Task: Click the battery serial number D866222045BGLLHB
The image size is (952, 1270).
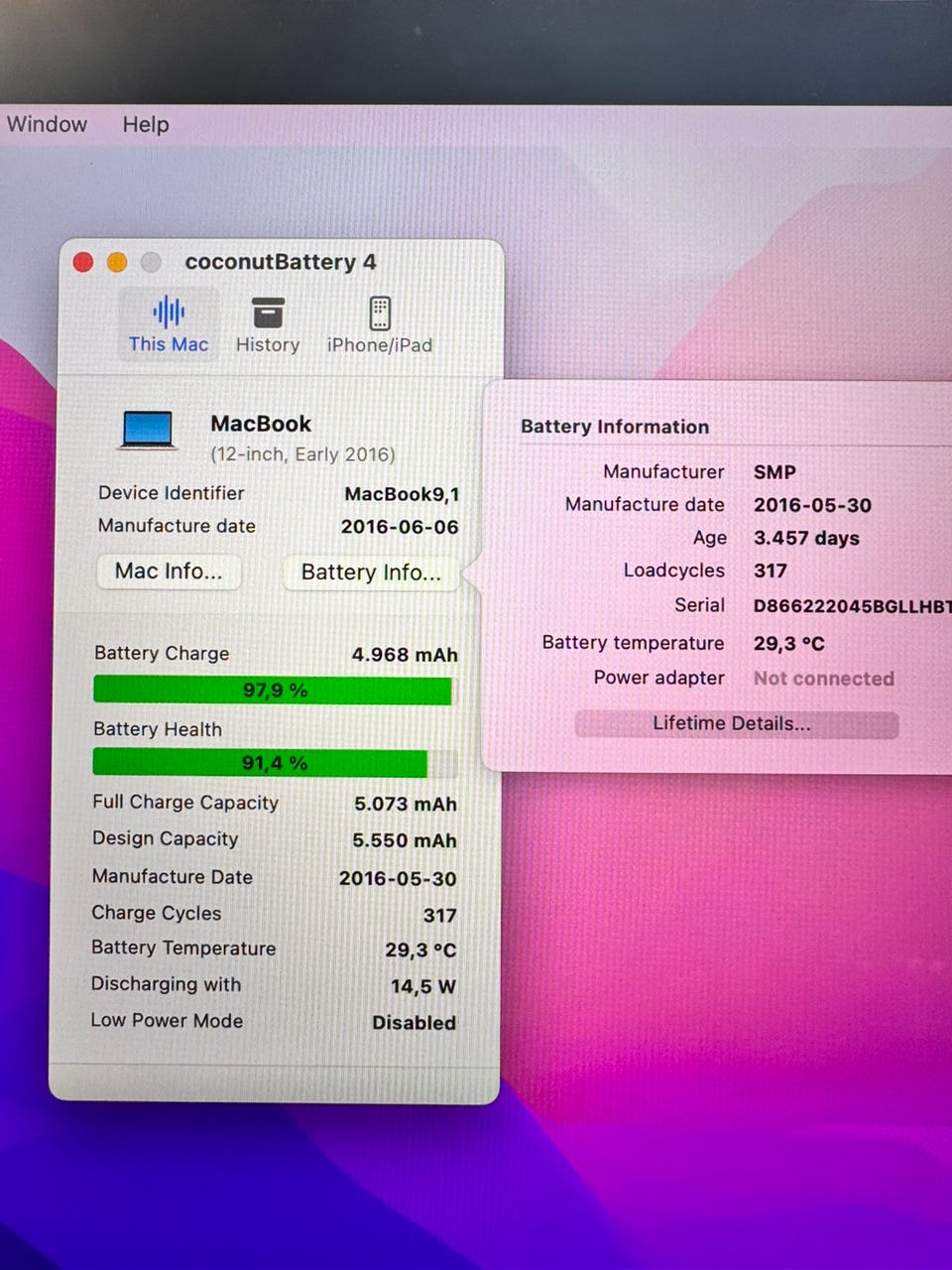Action: click(852, 606)
